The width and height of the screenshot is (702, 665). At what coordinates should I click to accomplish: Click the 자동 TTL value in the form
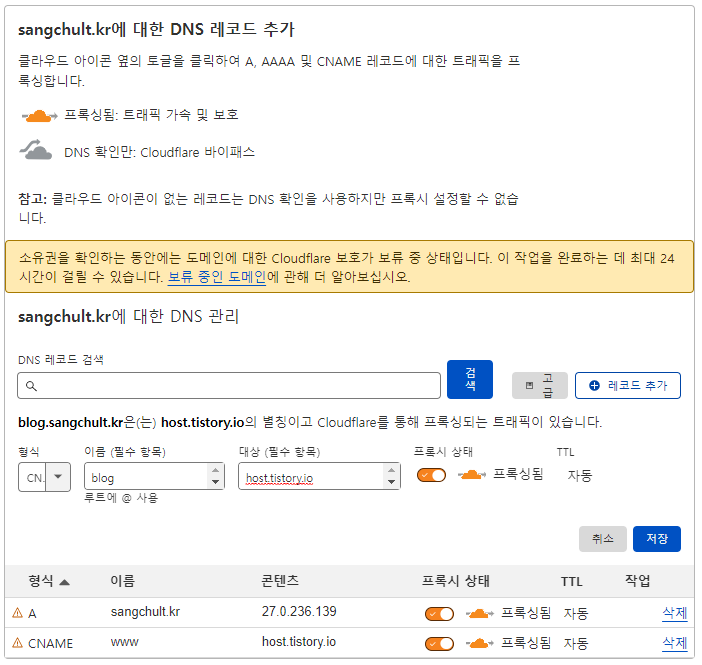(580, 475)
